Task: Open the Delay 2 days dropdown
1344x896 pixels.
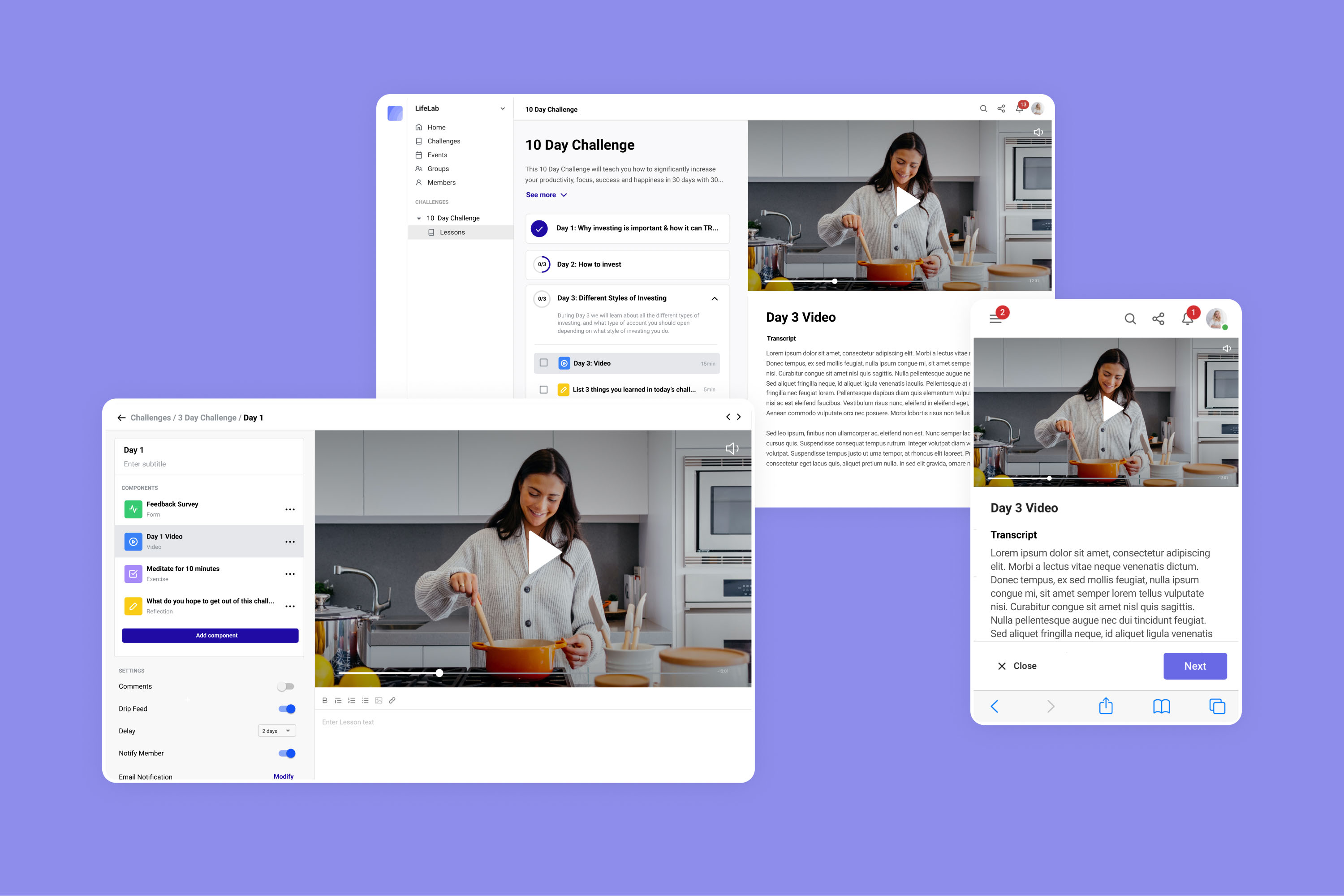Action: point(276,731)
